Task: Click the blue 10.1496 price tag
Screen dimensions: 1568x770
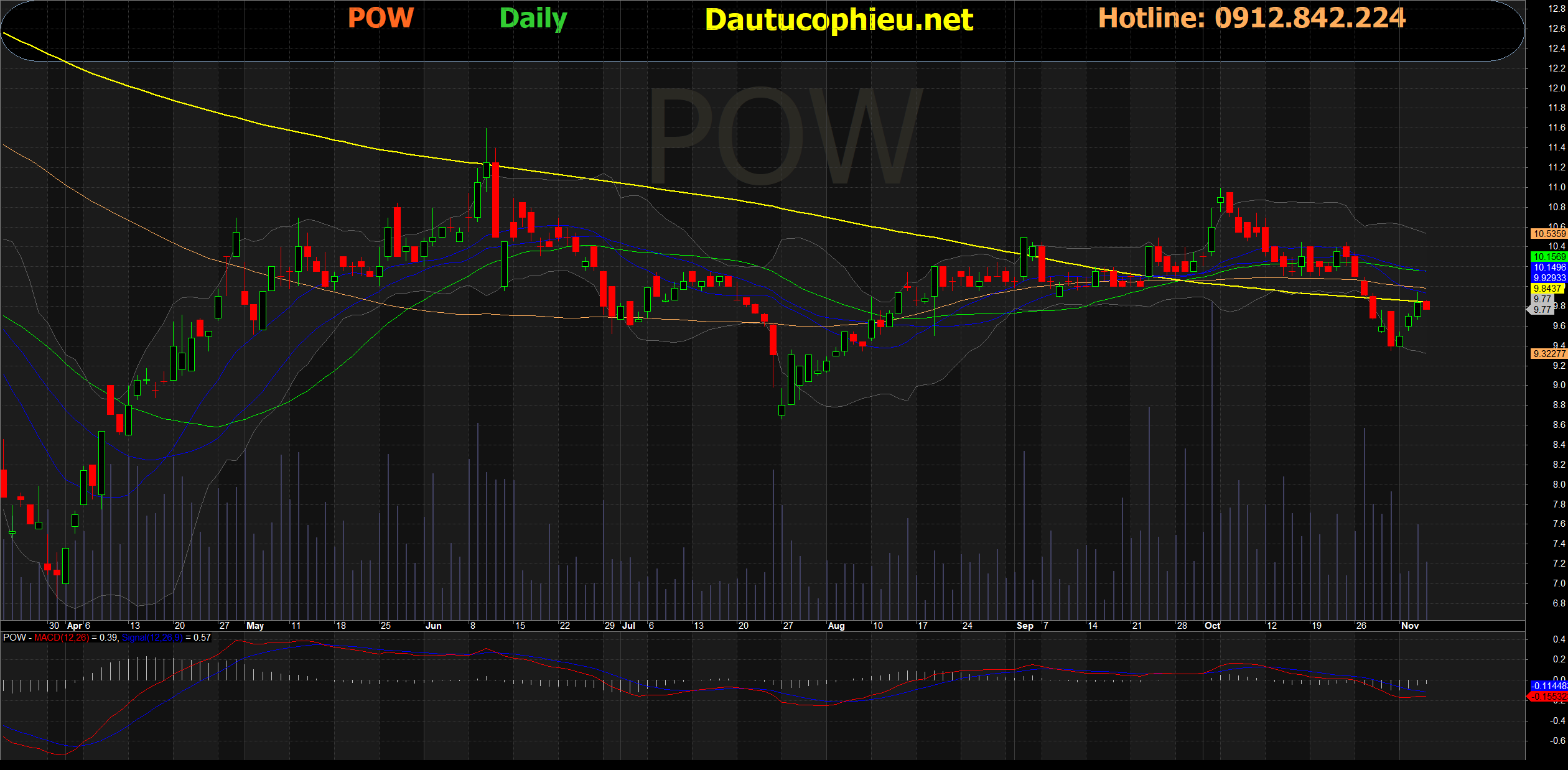Action: point(1548,267)
